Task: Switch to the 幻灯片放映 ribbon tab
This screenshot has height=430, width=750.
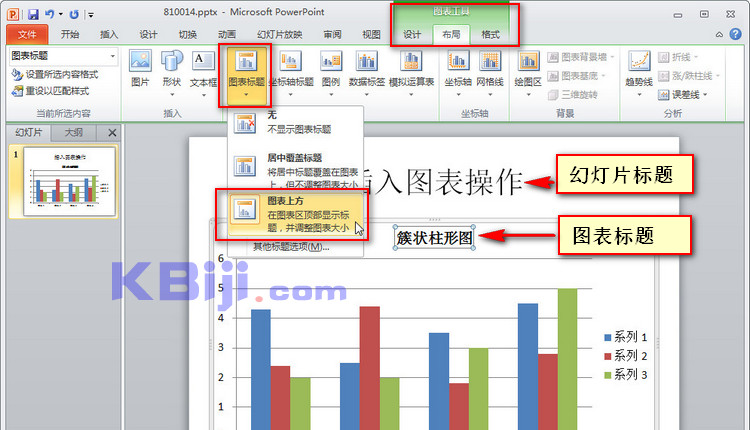Action: [279, 34]
